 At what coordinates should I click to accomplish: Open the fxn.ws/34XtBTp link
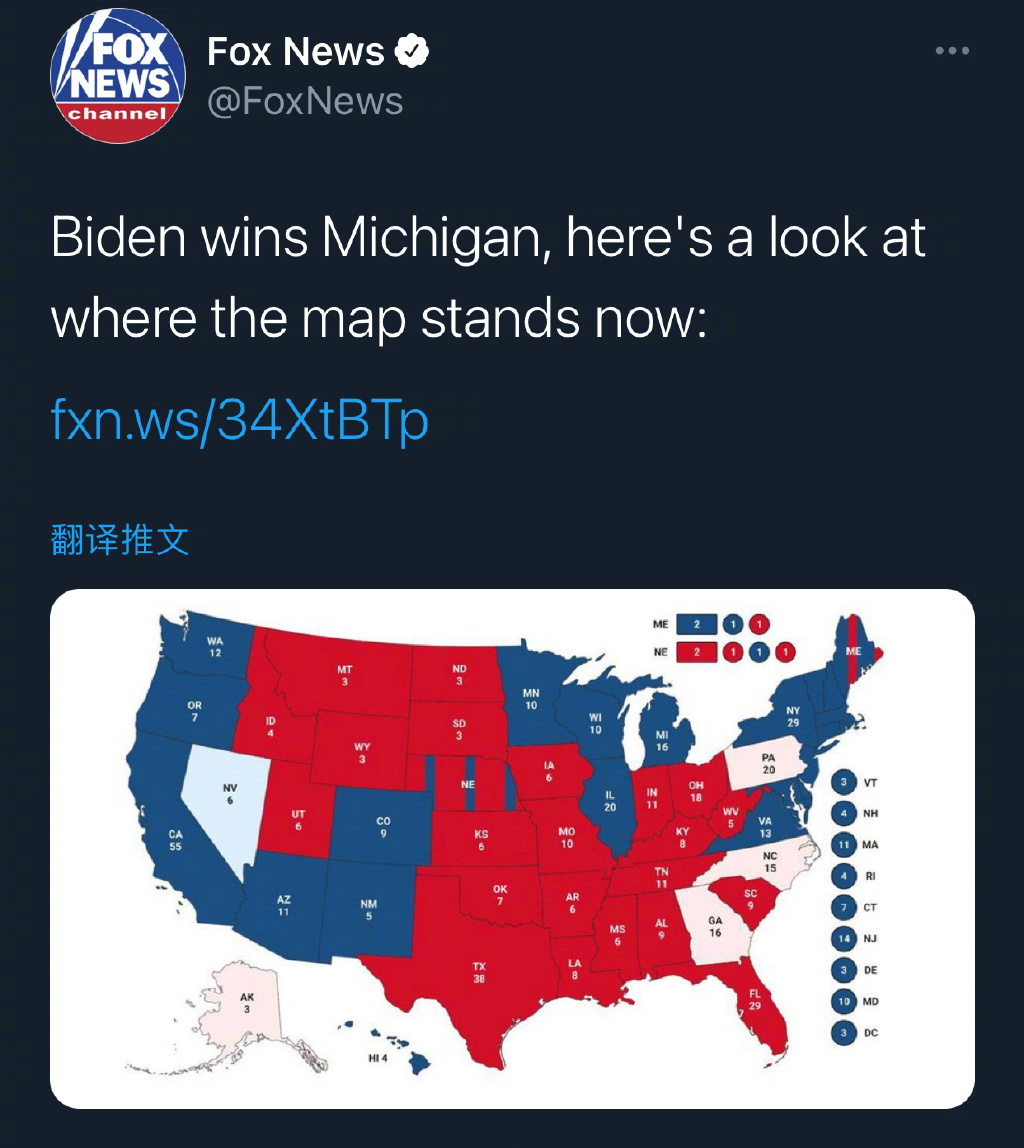[239, 420]
